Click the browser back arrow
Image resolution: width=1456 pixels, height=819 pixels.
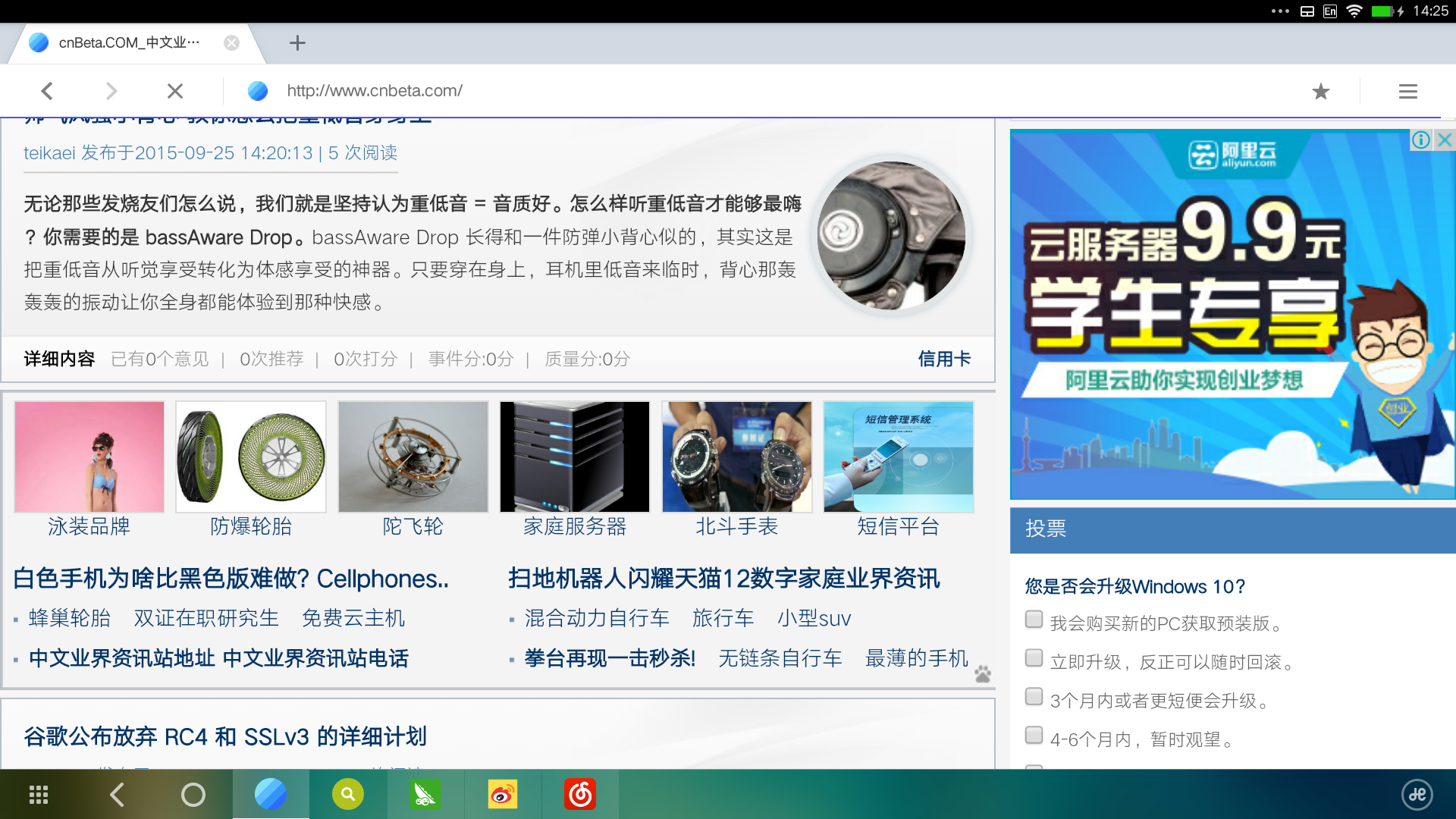pyautogui.click(x=47, y=91)
